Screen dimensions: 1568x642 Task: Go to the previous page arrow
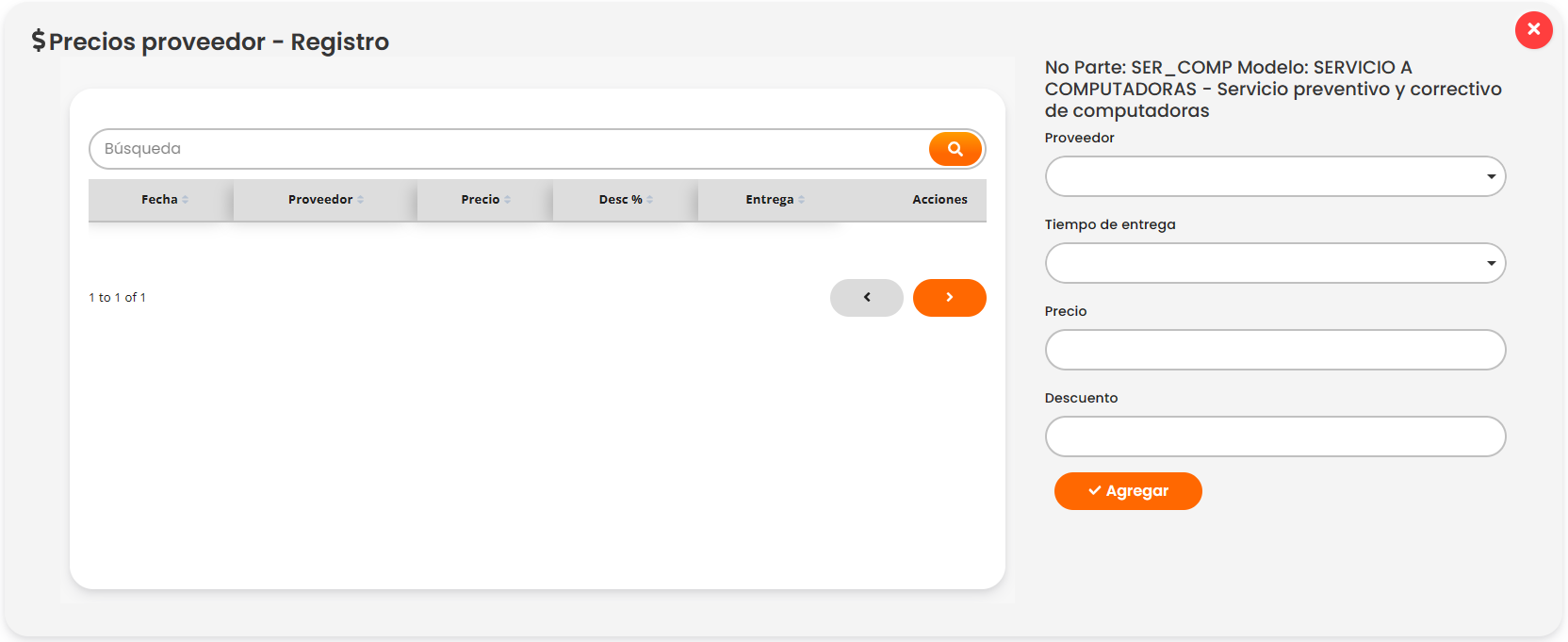click(x=866, y=298)
